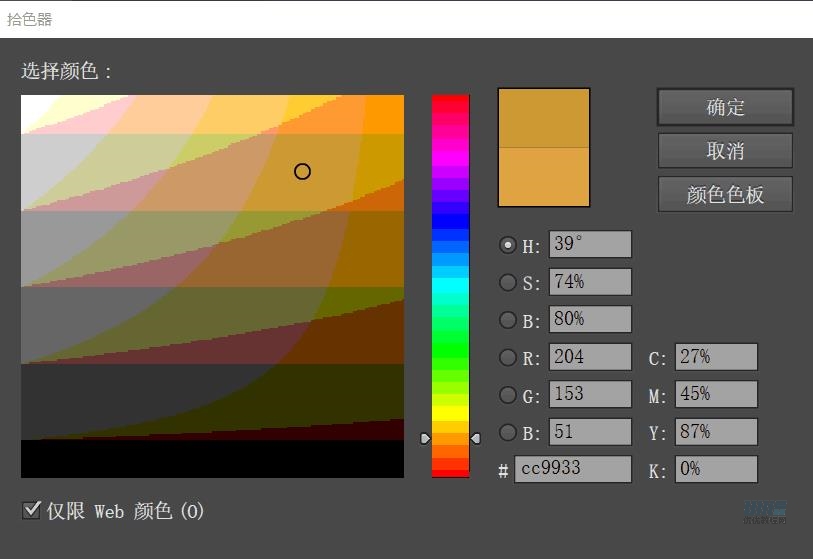
Task: Click the R value field showing 204
Action: [589, 357]
